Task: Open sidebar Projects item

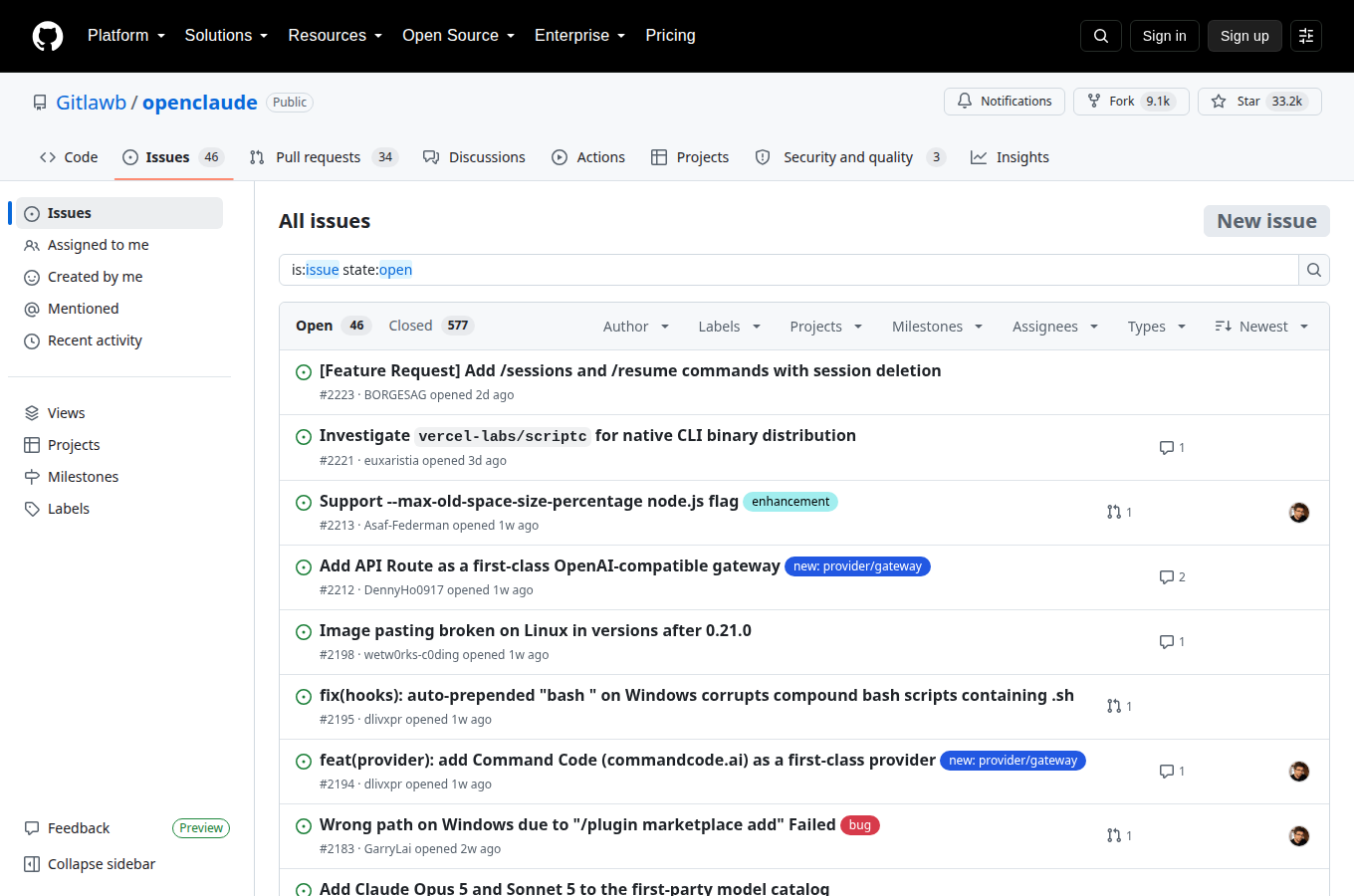Action: 119,445
